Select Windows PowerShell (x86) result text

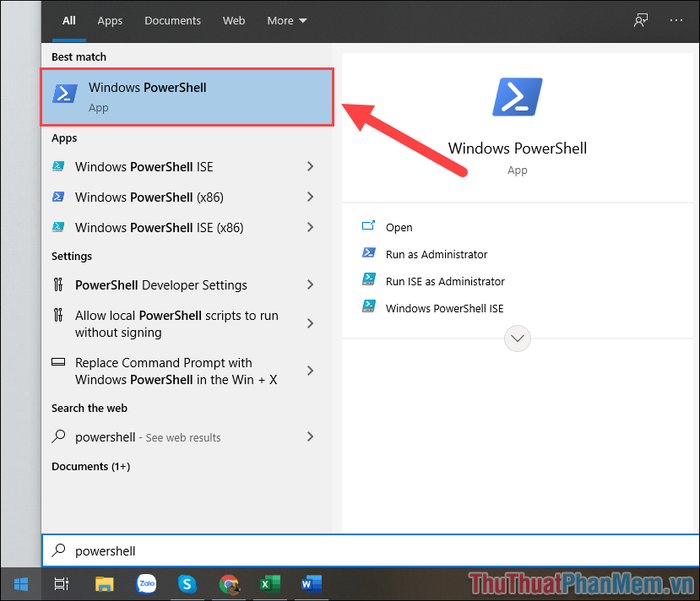pyautogui.click(x=149, y=197)
